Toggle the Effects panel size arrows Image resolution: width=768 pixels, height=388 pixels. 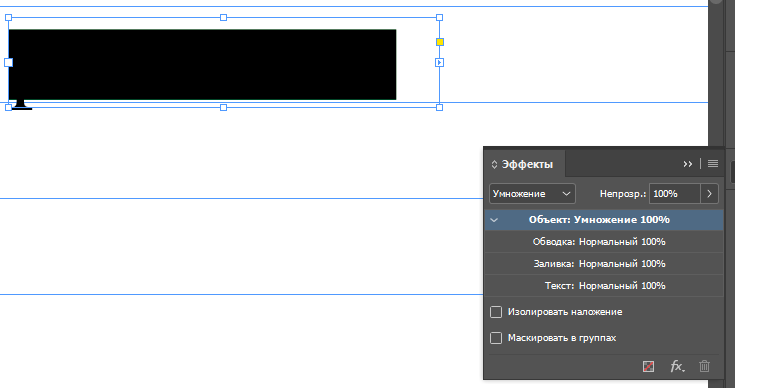(x=494, y=164)
